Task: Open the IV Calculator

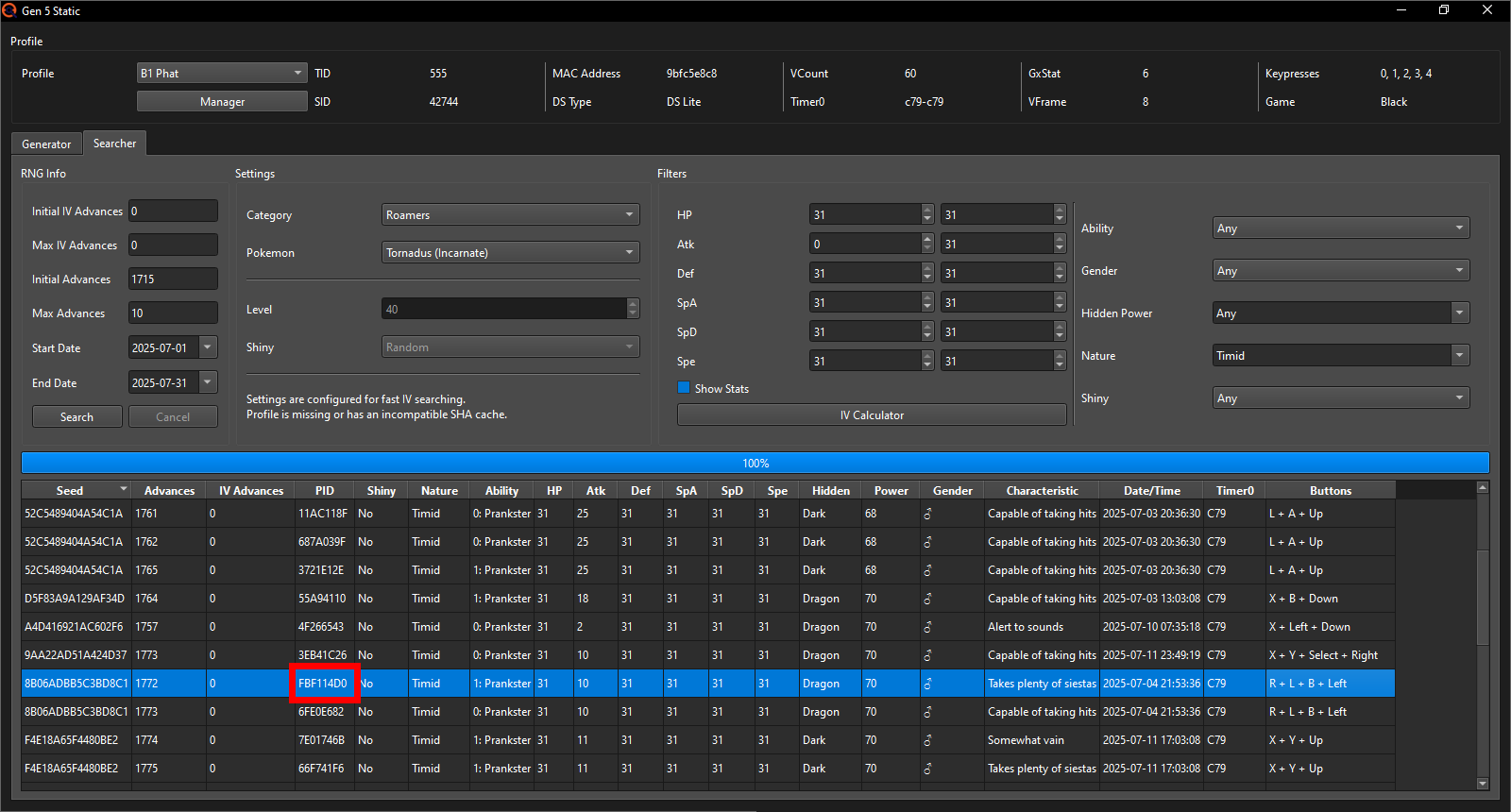Action: point(871,414)
